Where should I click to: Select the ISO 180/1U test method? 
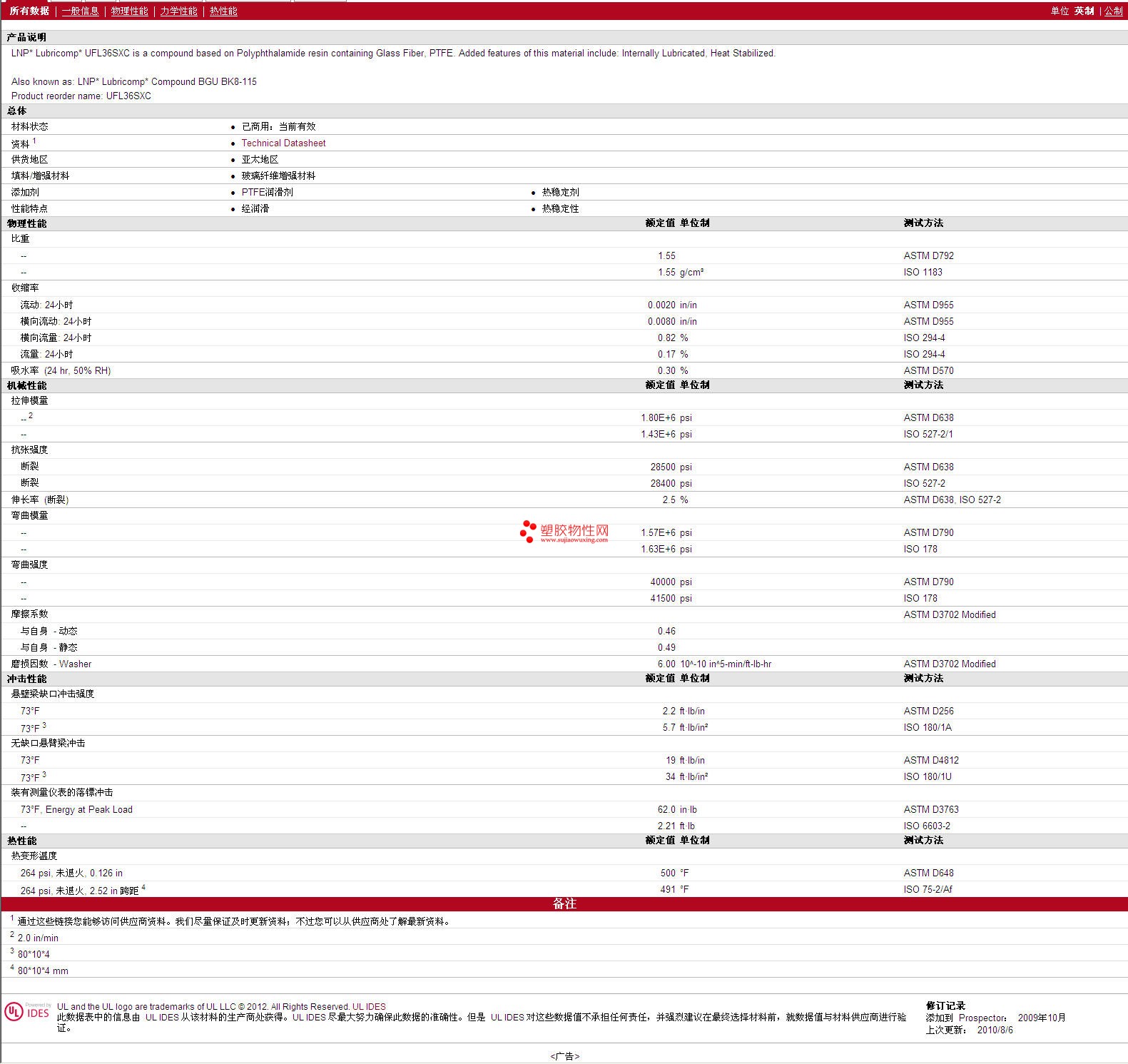click(x=928, y=776)
